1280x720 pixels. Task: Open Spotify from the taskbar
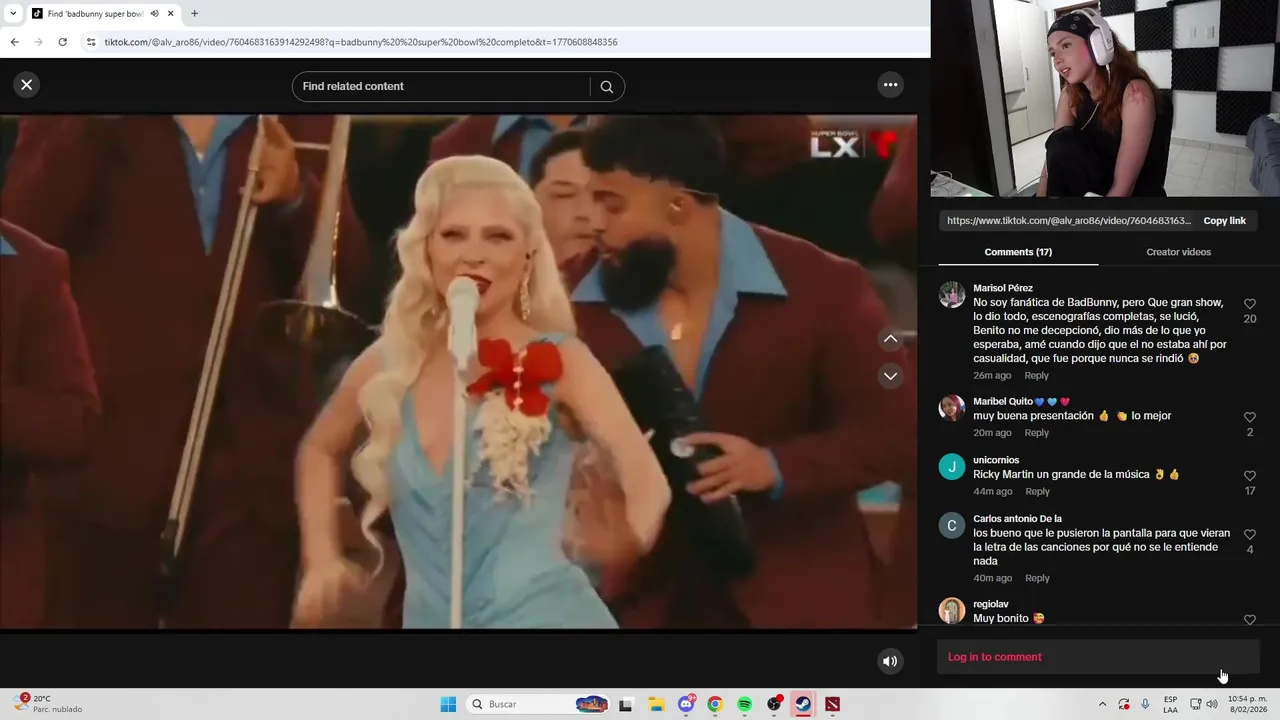coord(745,704)
